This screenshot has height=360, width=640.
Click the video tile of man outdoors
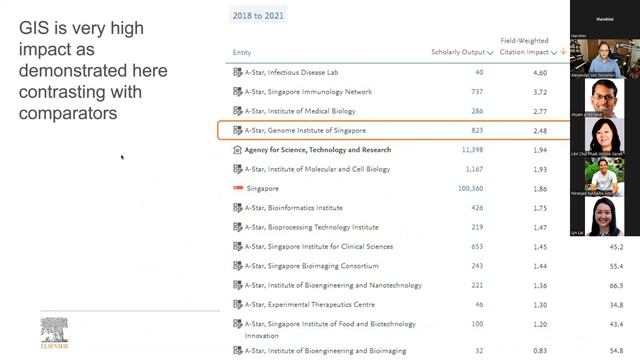[x=604, y=177]
